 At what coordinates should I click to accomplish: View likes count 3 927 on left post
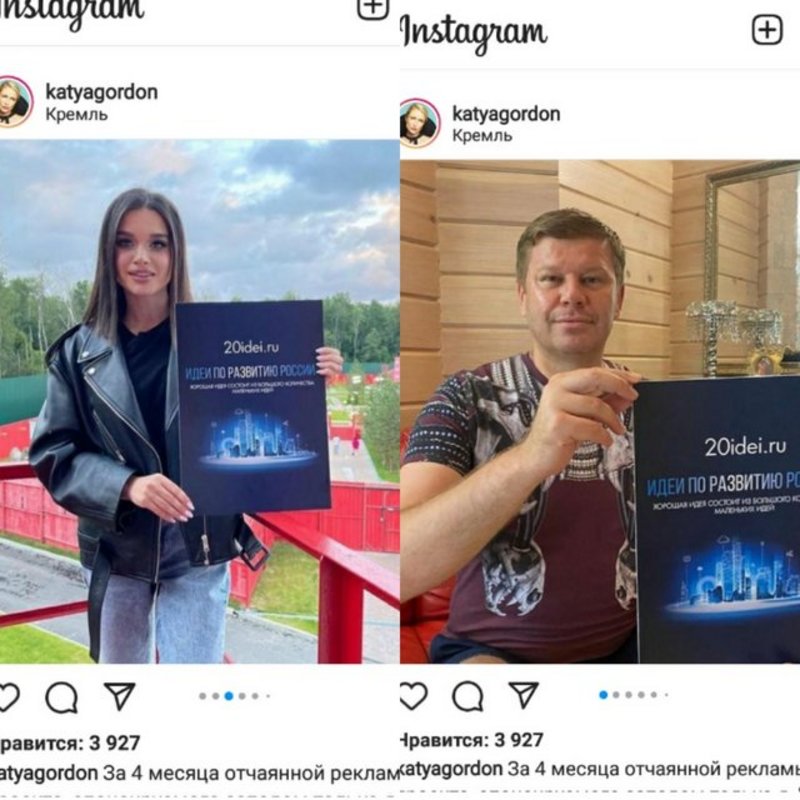click(x=70, y=743)
